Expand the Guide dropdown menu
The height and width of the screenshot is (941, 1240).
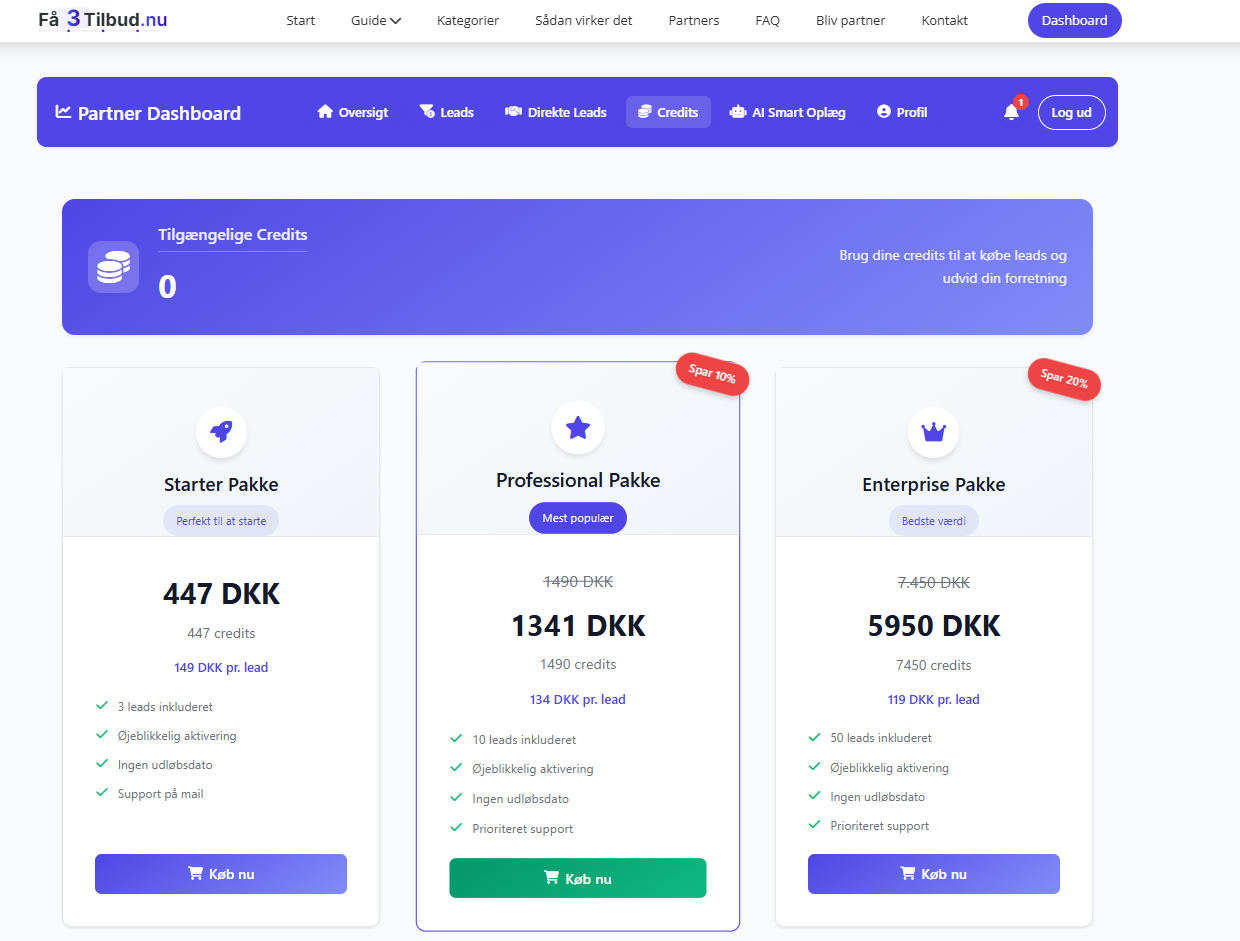(x=376, y=20)
